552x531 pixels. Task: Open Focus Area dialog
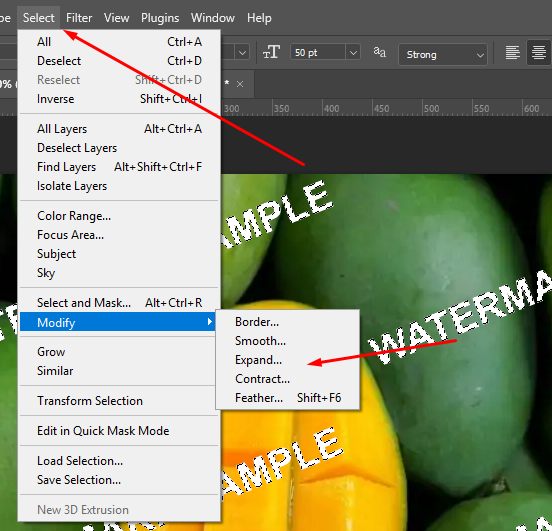point(120,235)
